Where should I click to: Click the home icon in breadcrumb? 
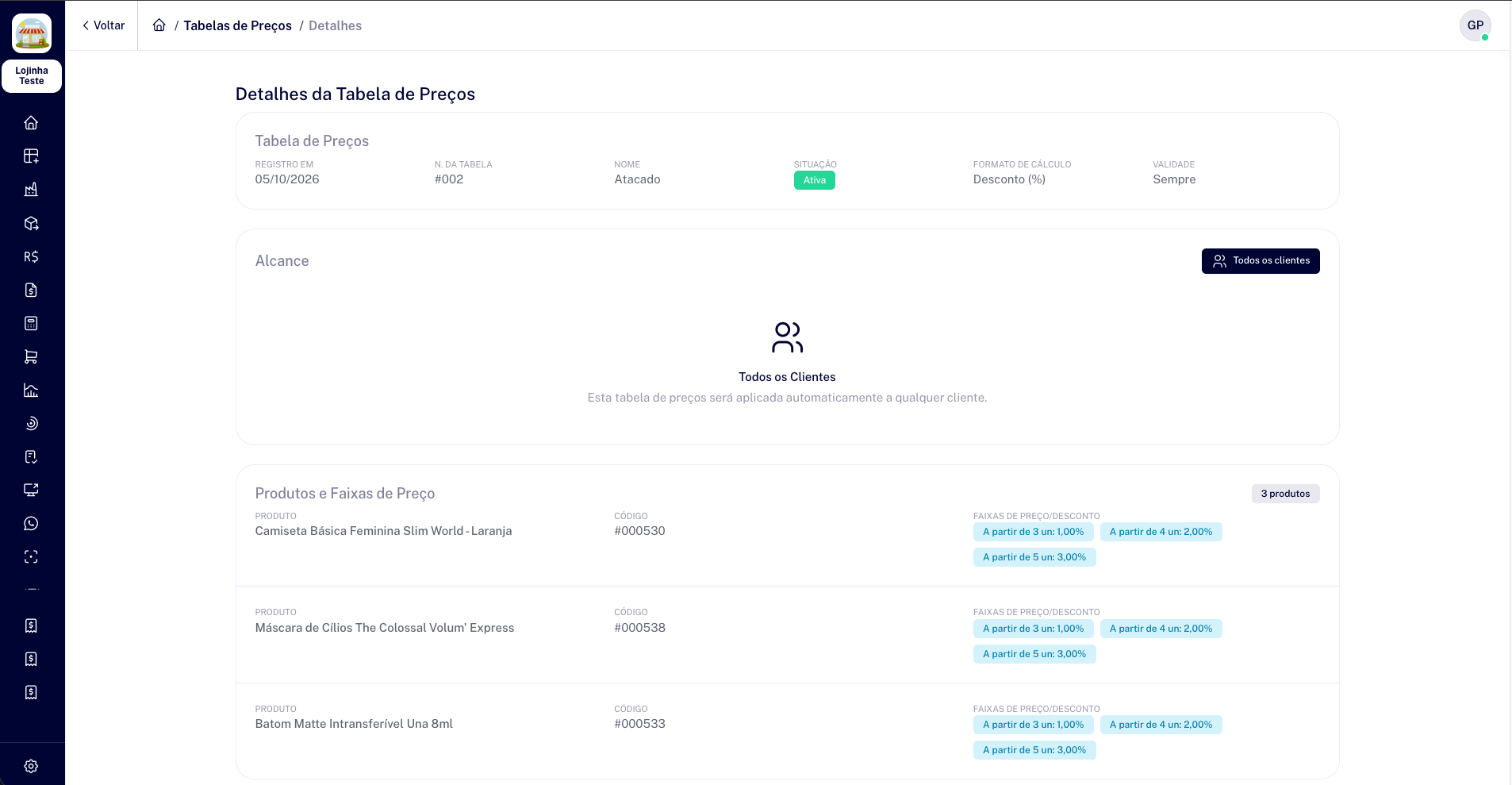[x=159, y=25]
